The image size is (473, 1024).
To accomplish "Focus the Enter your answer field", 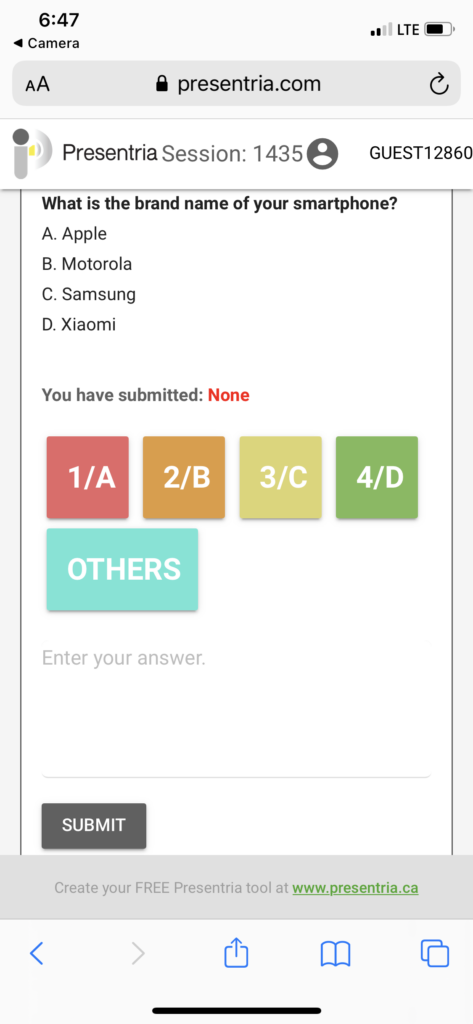I will [236, 709].
